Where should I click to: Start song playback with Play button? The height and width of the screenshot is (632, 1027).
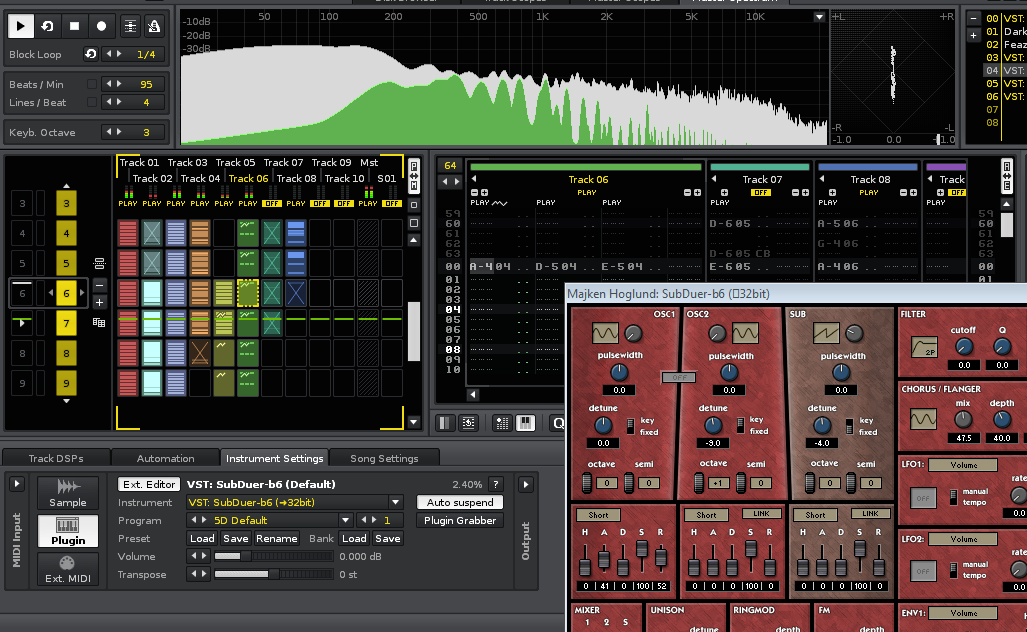point(20,26)
